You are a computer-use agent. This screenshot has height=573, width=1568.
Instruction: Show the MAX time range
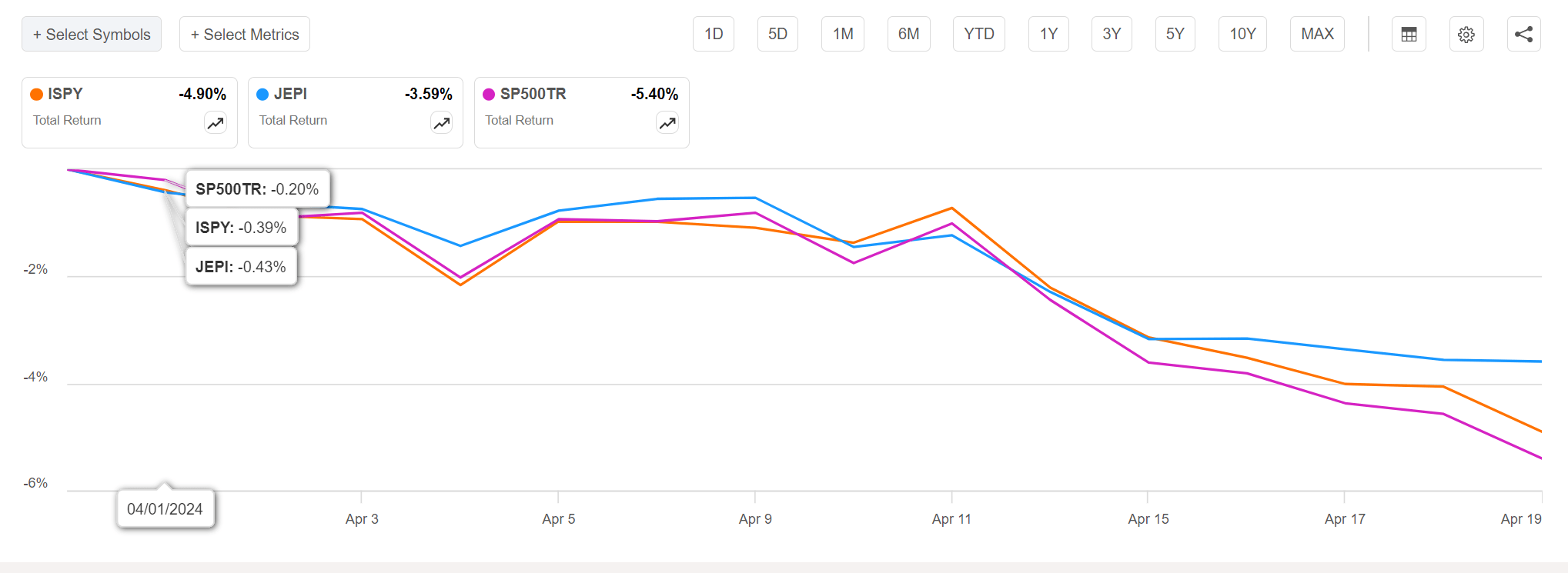tap(1317, 35)
